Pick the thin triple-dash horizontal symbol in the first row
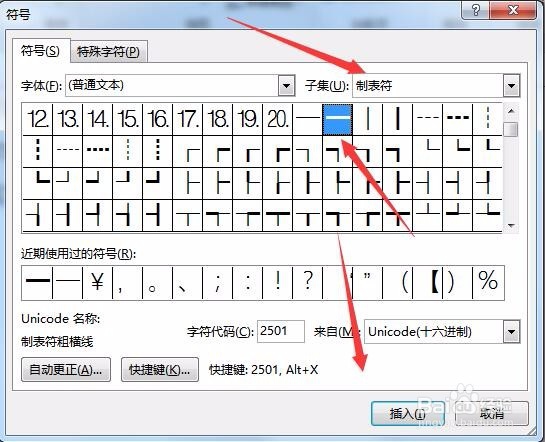 [x=428, y=119]
